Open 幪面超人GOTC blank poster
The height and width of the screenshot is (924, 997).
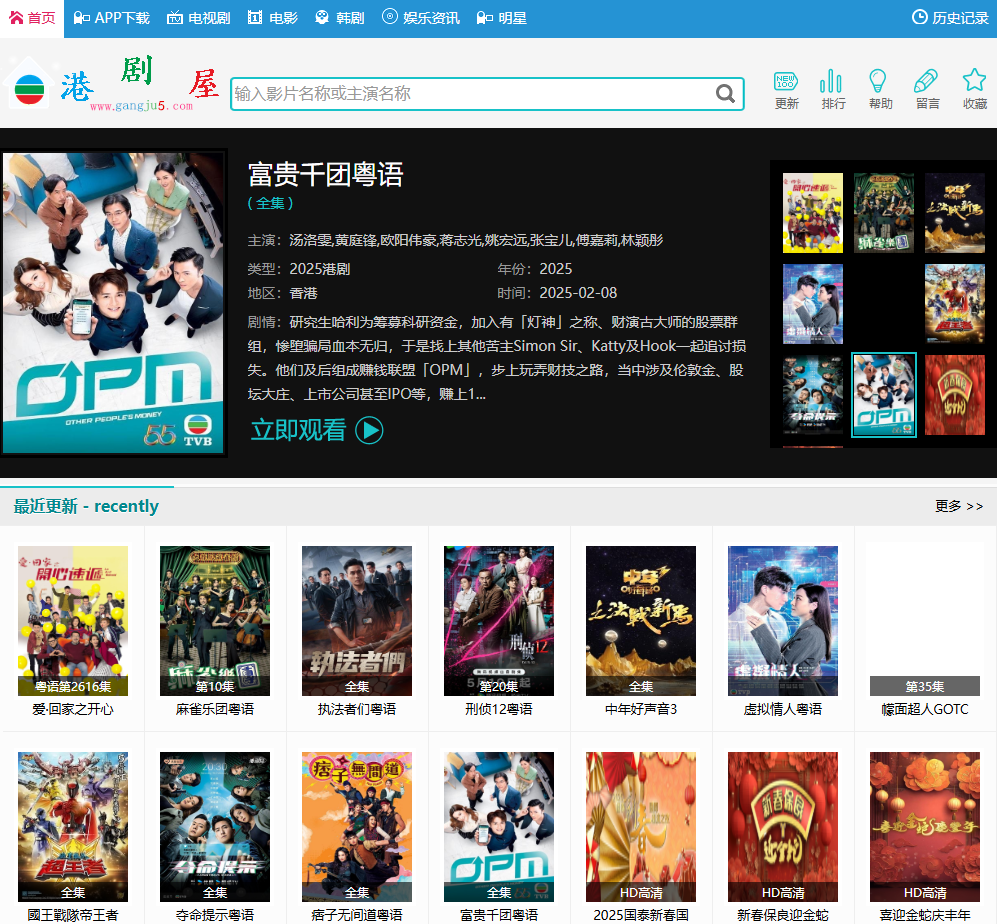(925, 621)
